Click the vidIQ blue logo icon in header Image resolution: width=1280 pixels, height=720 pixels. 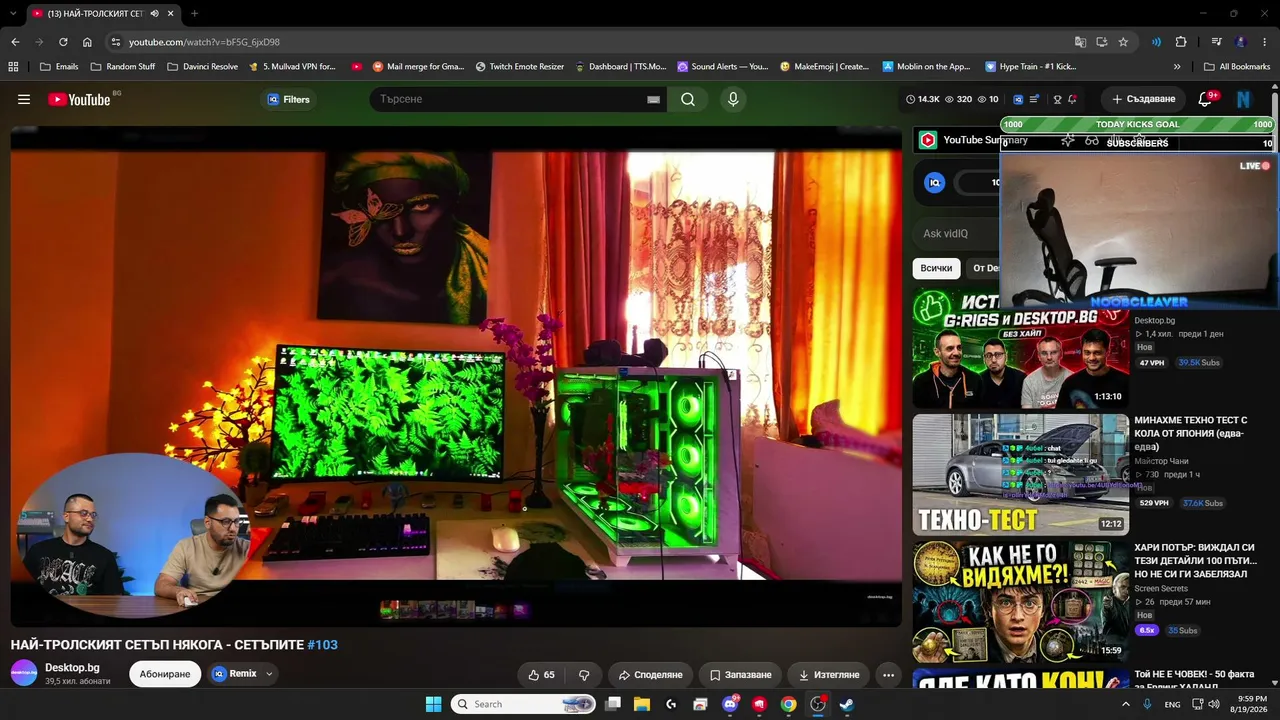1018,99
